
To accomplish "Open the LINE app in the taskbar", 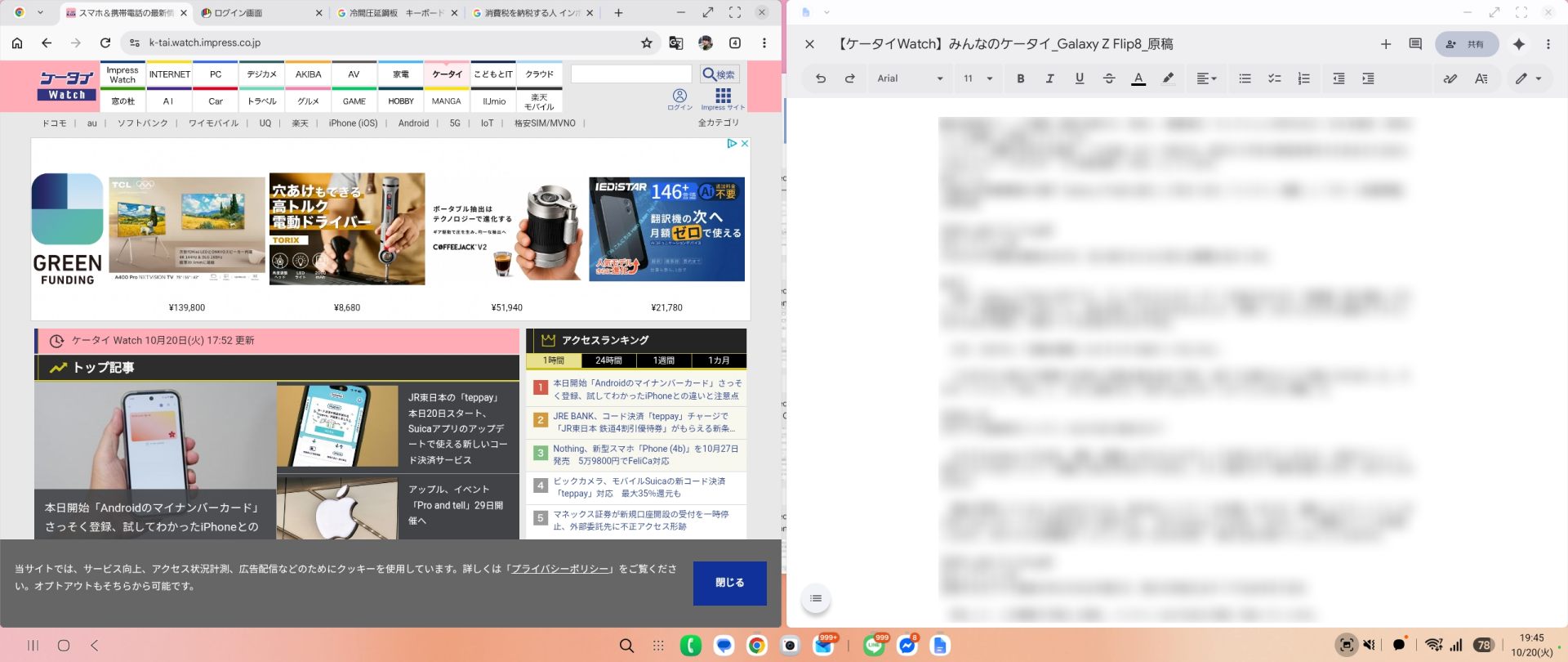I will 874,646.
